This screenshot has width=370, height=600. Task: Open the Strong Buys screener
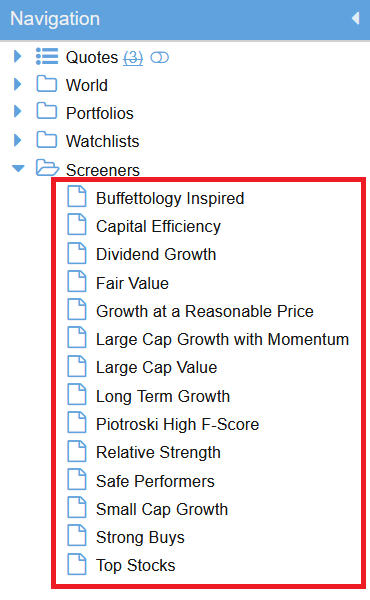(x=140, y=538)
